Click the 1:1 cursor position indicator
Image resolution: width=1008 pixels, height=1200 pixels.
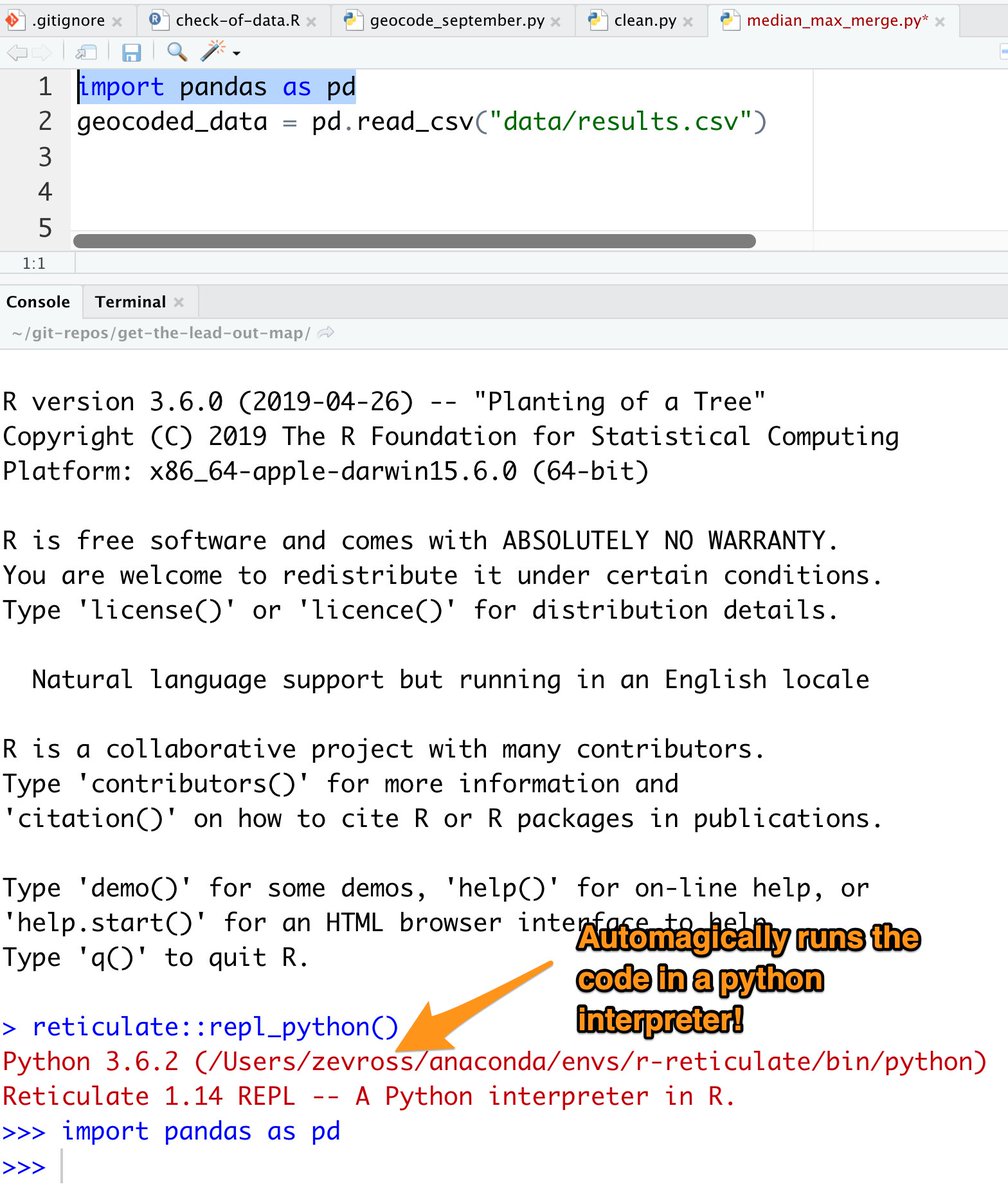point(32,264)
